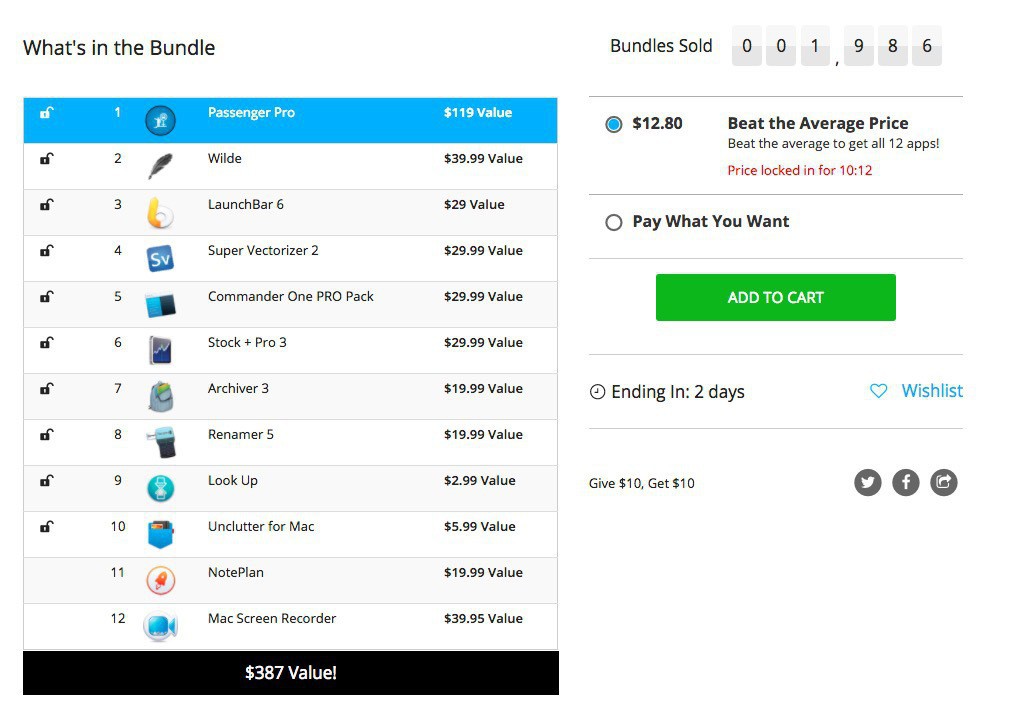Click the unlock icon in Wilde row

coord(47,159)
